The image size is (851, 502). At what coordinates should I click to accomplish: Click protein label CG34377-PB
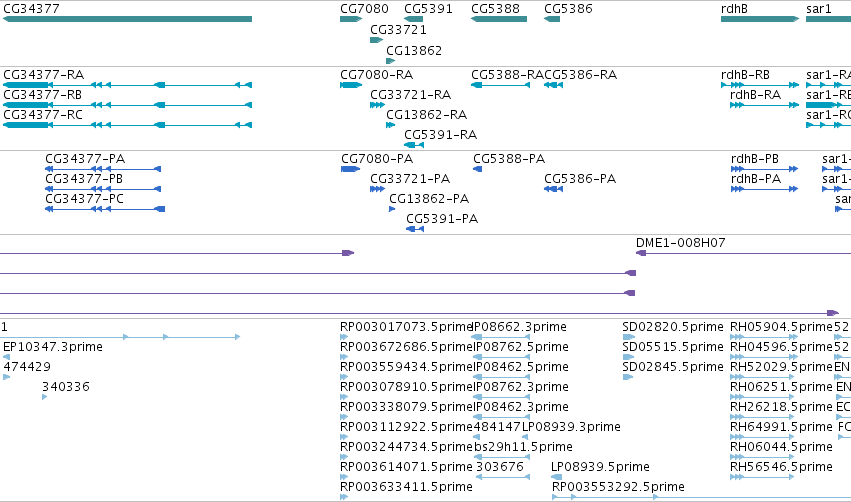pos(84,179)
